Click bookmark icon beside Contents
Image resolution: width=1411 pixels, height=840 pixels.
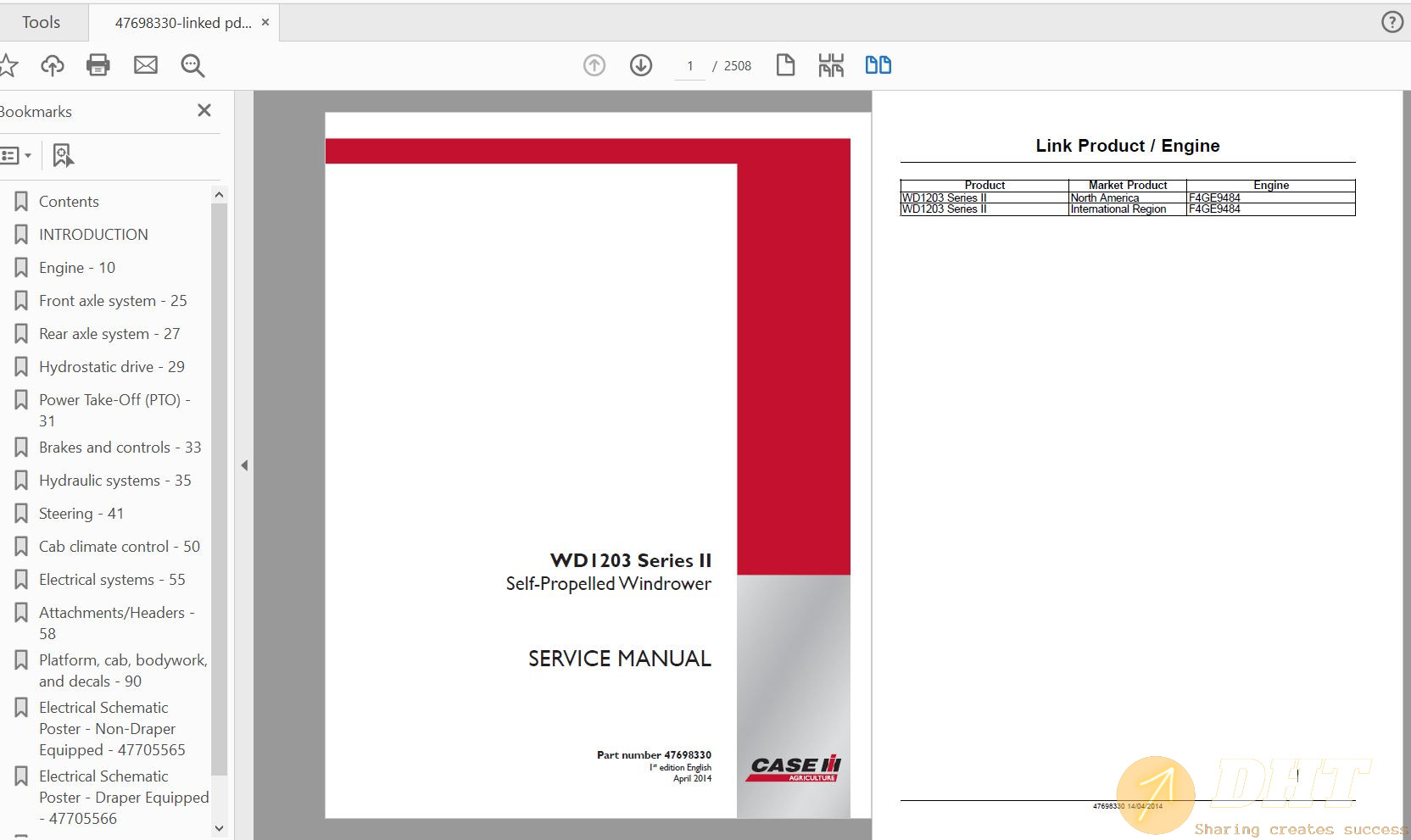(21, 202)
